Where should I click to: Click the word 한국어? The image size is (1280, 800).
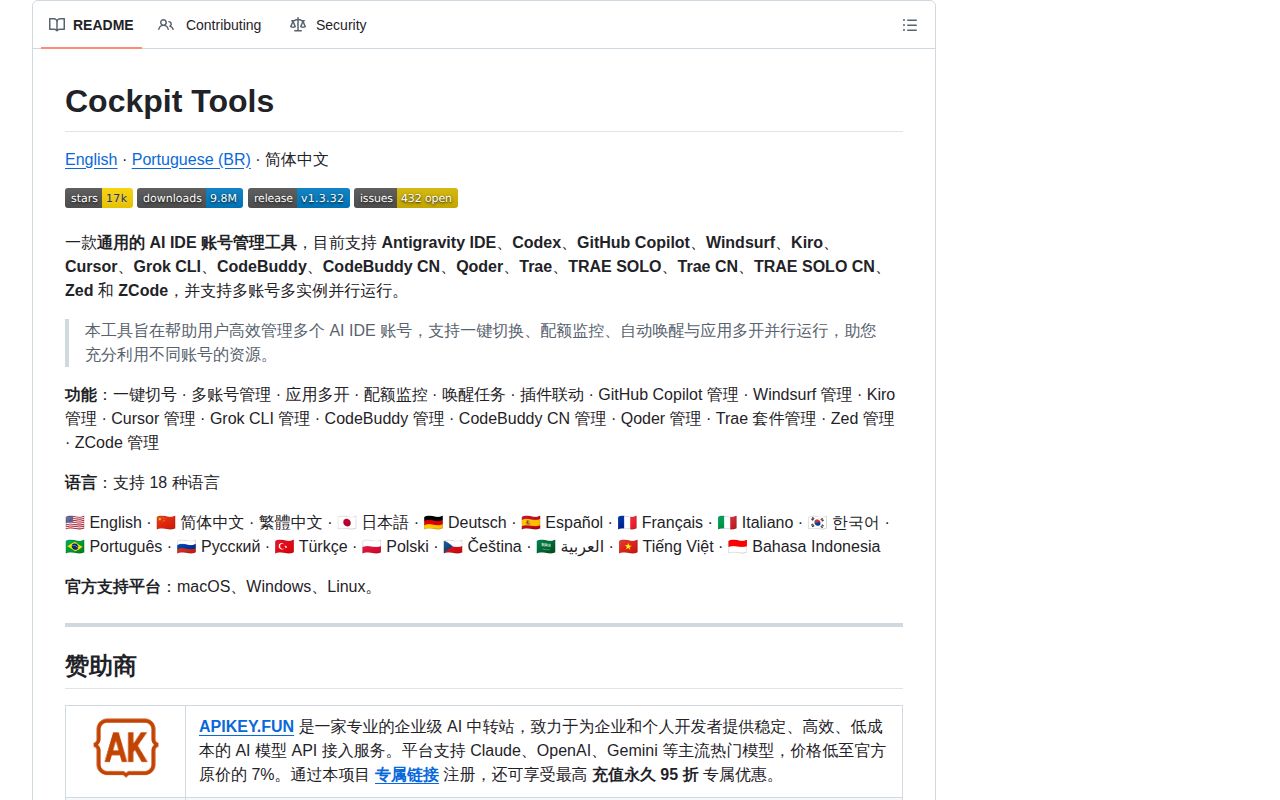point(856,522)
